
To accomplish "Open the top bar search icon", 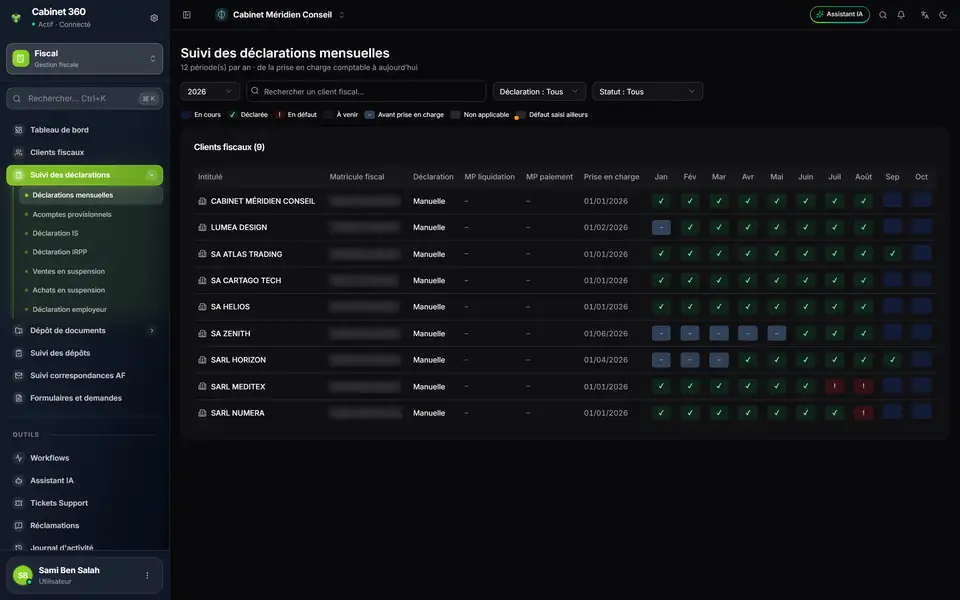I will coord(883,15).
